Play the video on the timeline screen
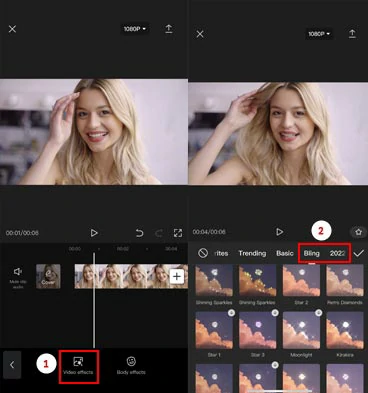Viewport: 368px width, 393px height. [94, 233]
